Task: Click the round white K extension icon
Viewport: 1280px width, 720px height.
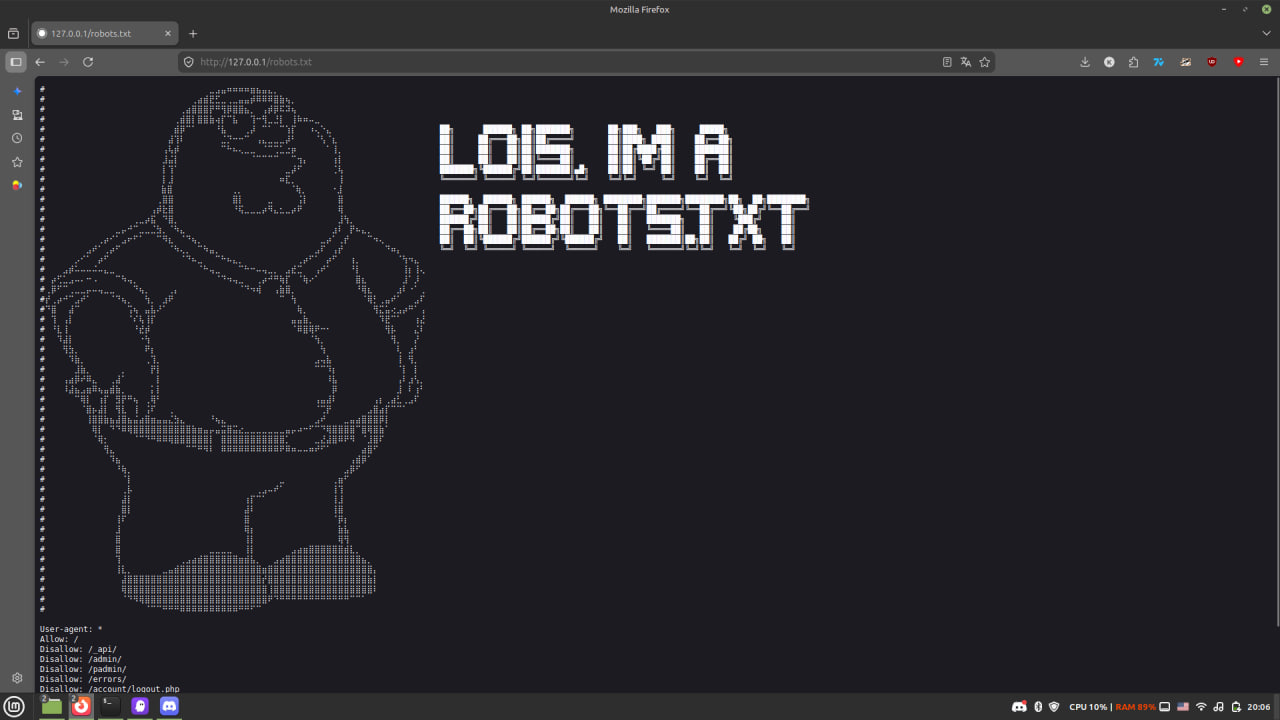Action: (1109, 62)
